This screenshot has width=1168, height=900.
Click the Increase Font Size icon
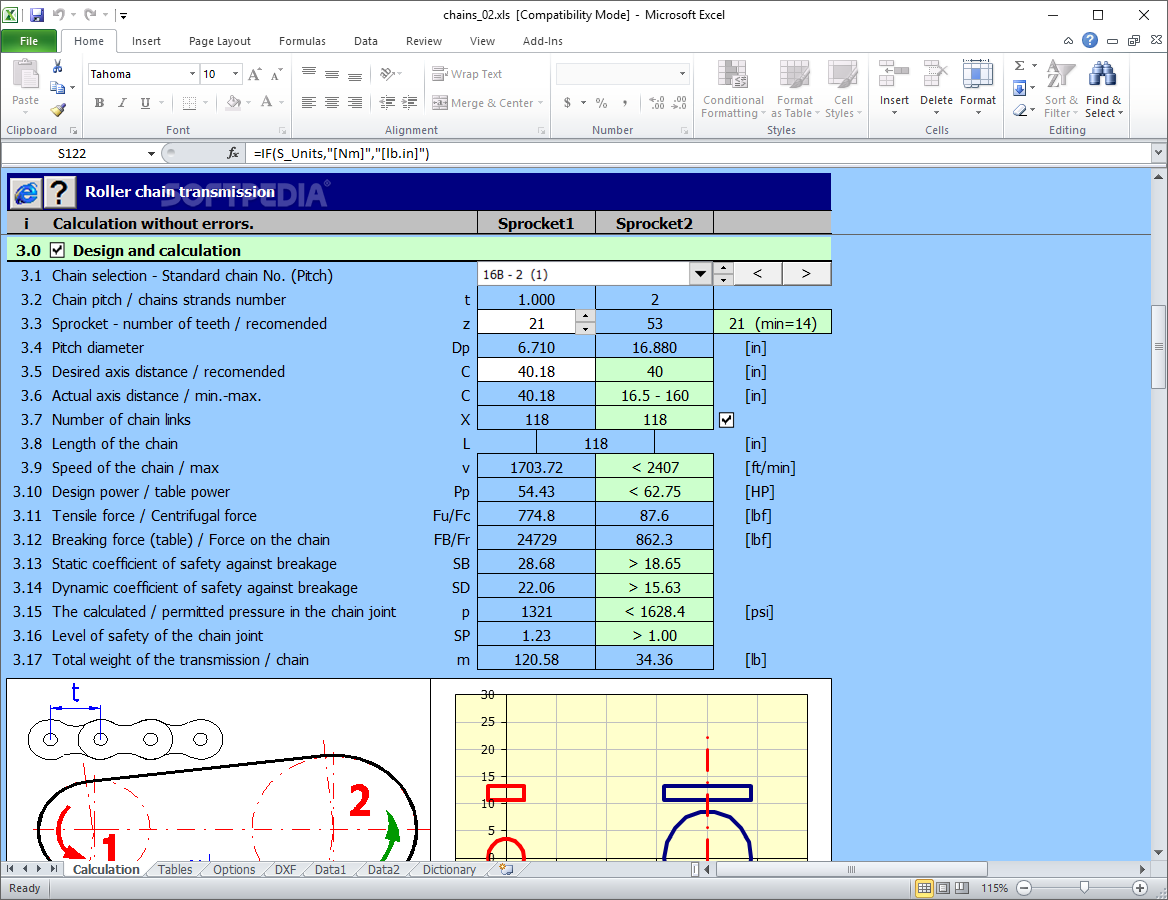tap(255, 74)
